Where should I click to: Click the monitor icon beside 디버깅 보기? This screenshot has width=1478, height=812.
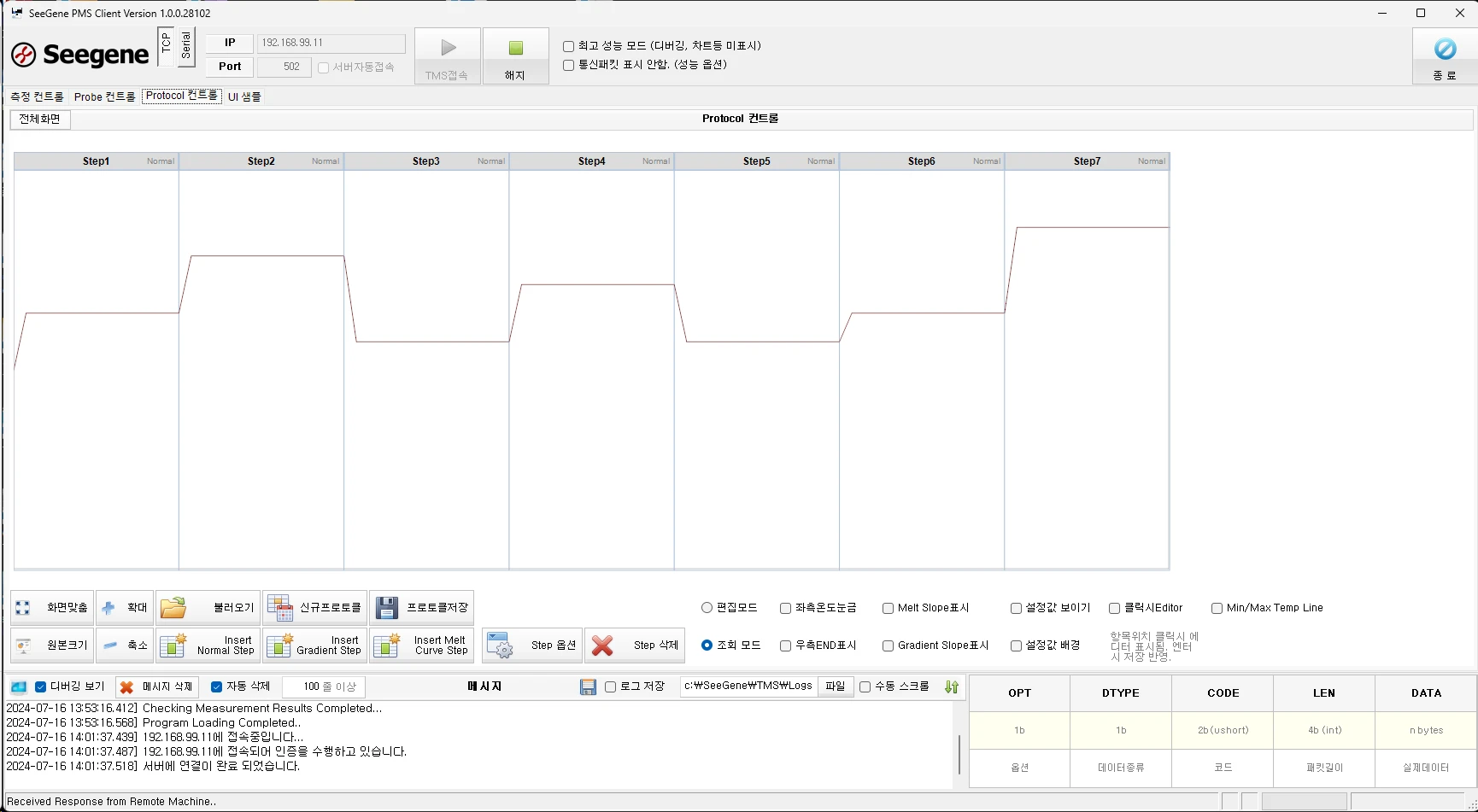pos(19,687)
